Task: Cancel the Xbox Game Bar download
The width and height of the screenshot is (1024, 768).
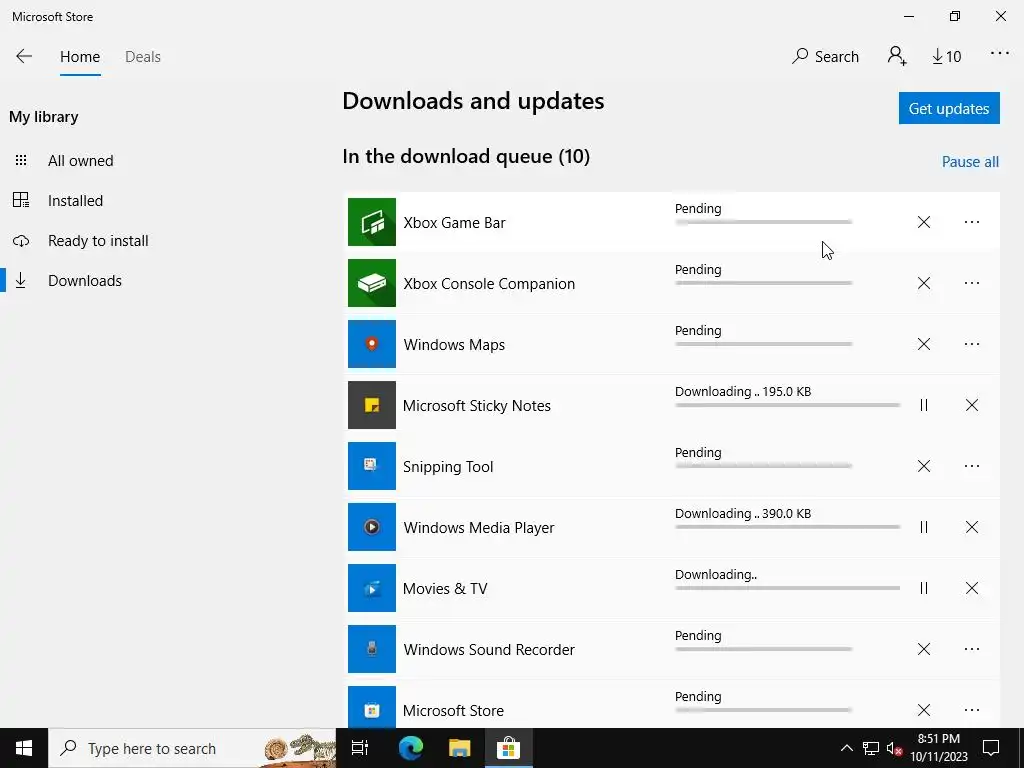Action: pyautogui.click(x=923, y=222)
